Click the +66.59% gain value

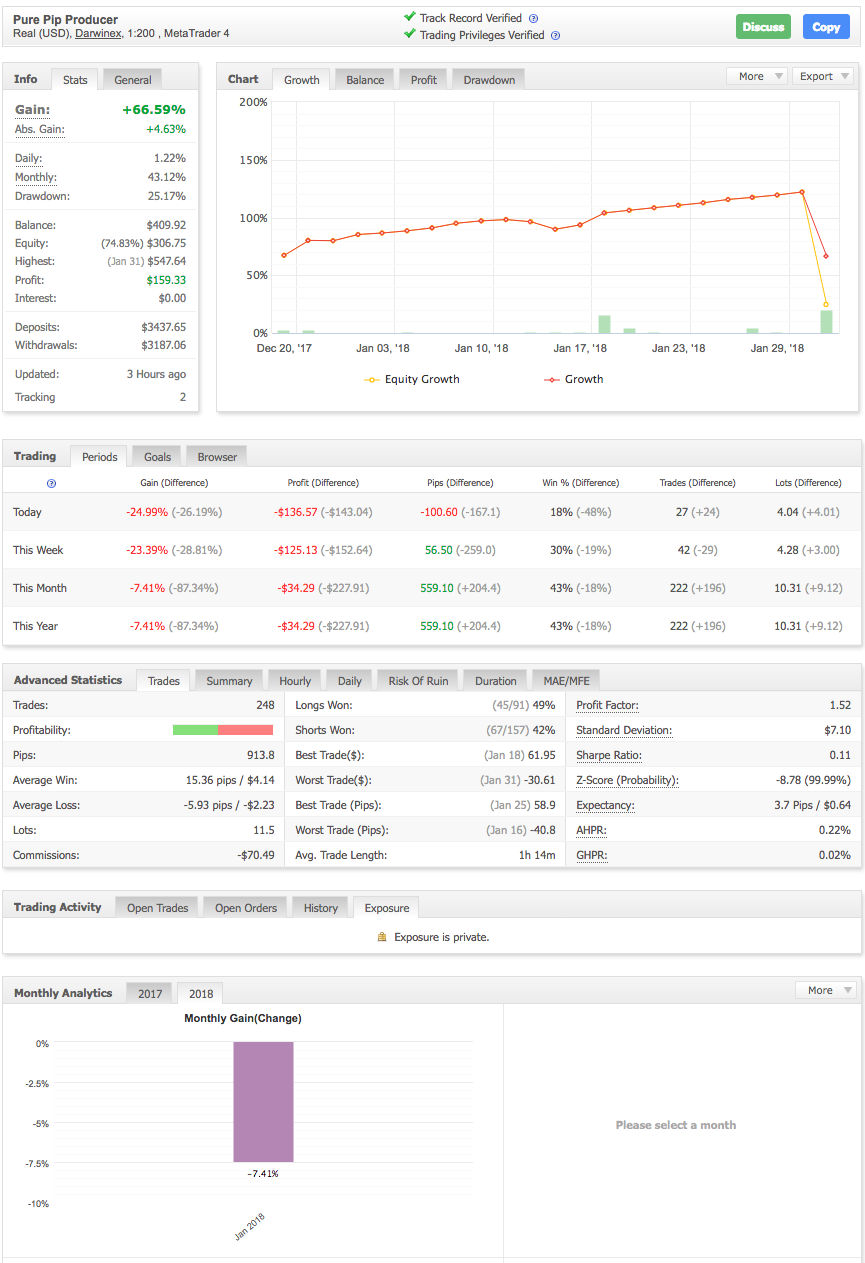point(154,110)
